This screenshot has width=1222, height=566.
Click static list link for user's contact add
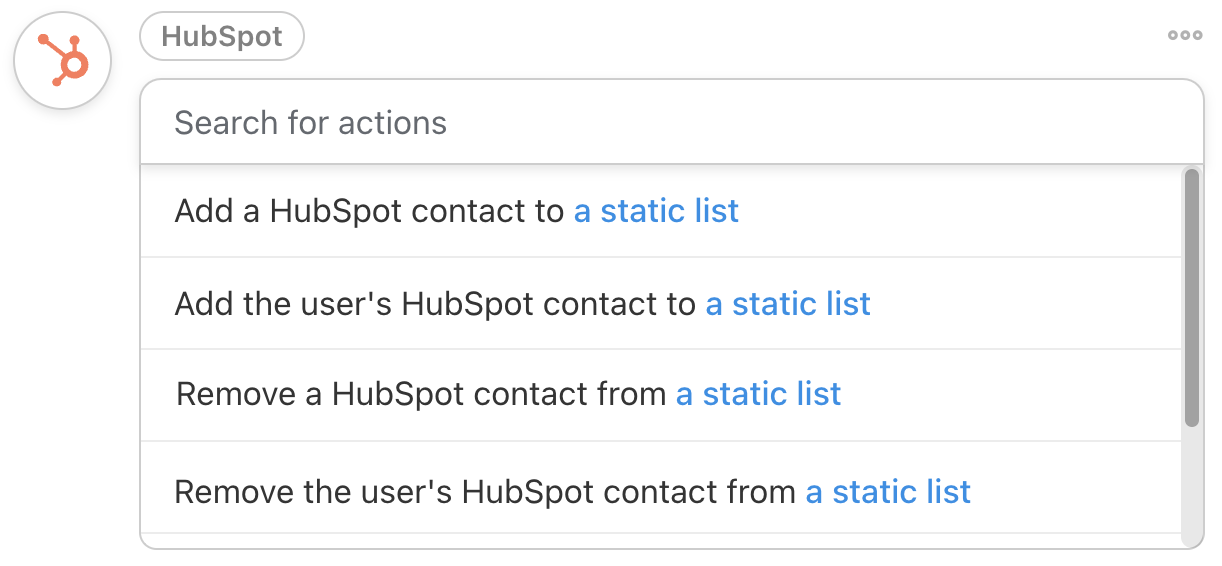coord(788,304)
